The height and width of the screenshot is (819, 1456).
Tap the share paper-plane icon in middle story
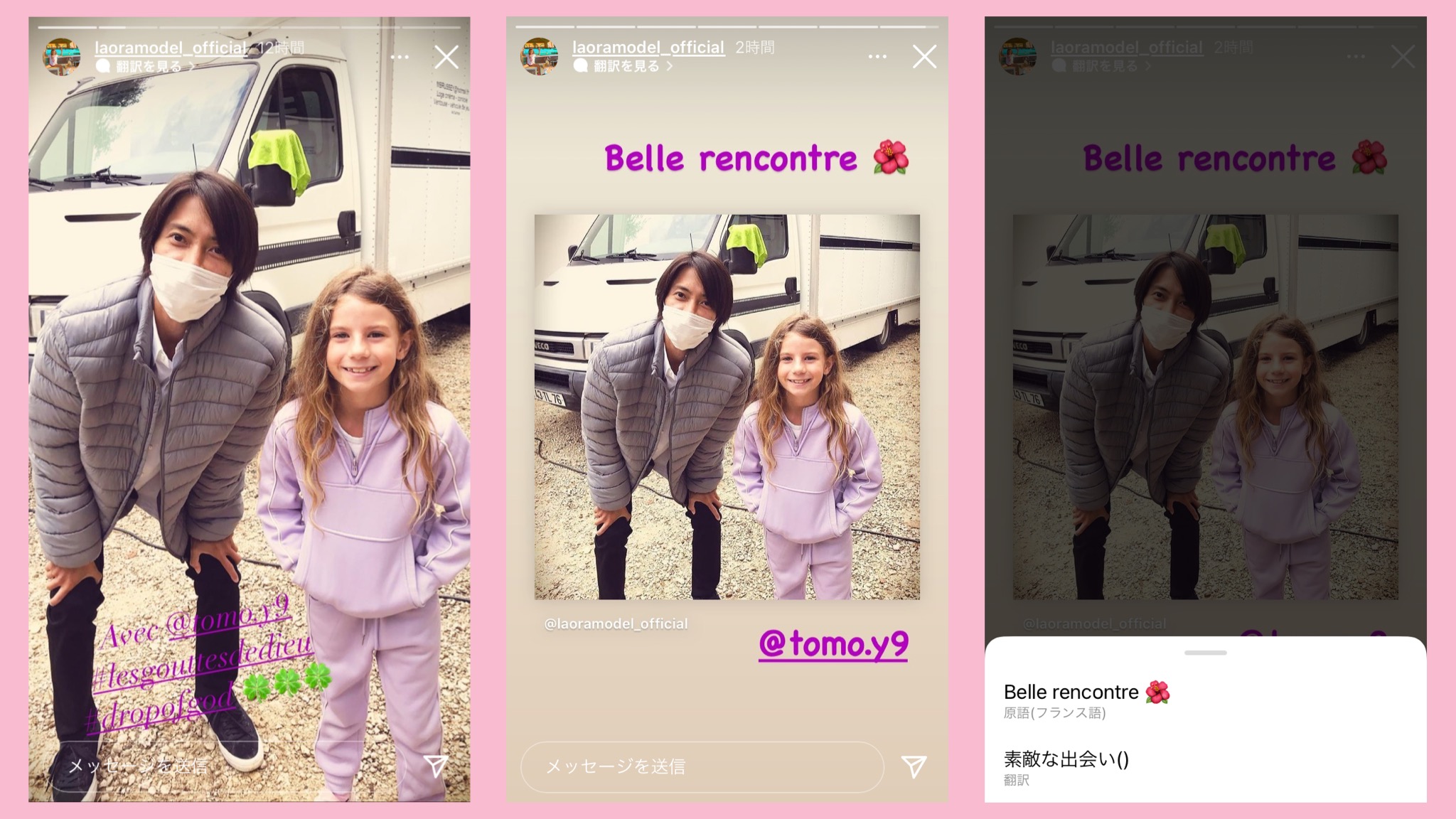tap(914, 766)
